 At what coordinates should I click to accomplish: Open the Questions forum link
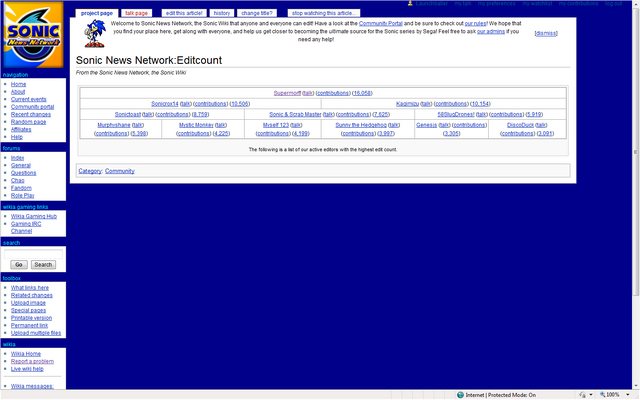tap(23, 173)
